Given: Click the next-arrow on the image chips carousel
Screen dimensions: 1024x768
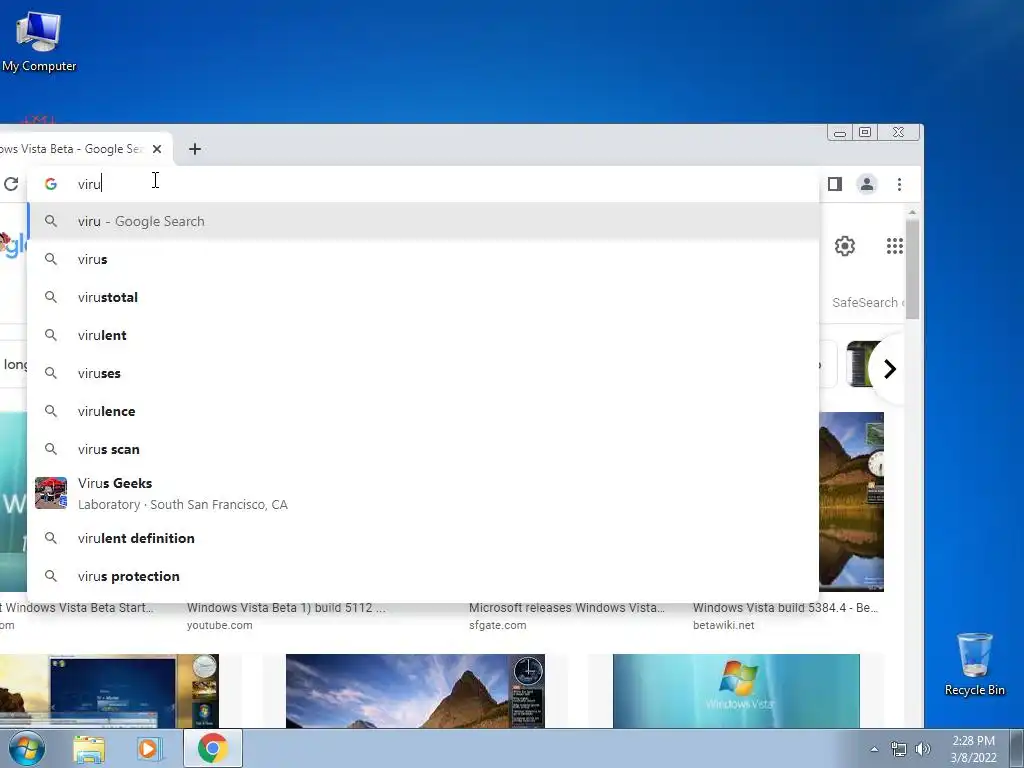Looking at the screenshot, I should tap(889, 369).
